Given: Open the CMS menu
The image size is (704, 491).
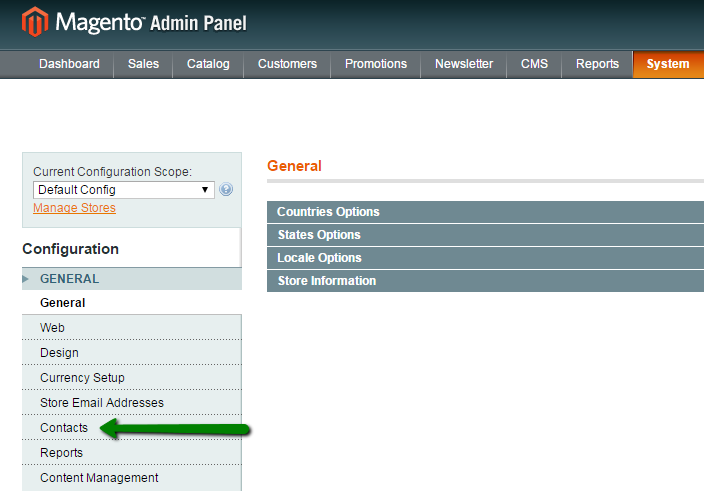Looking at the screenshot, I should click(534, 64).
